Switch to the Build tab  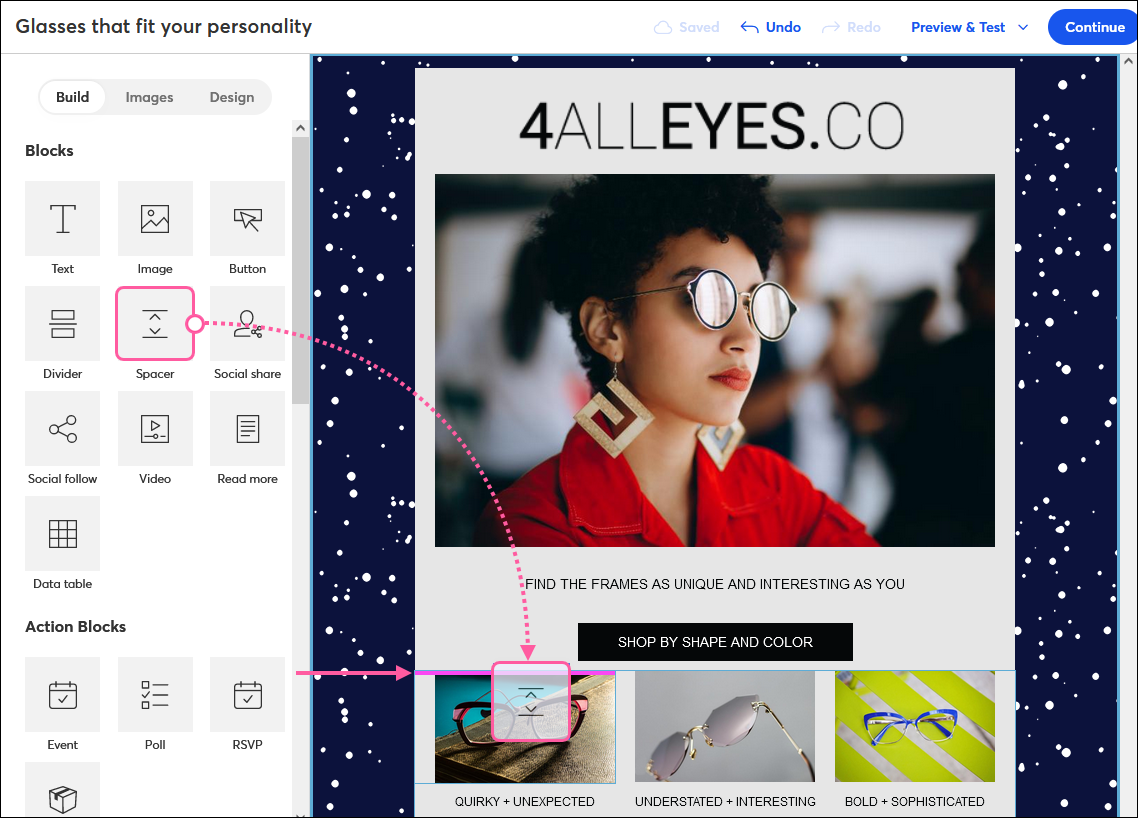[73, 97]
